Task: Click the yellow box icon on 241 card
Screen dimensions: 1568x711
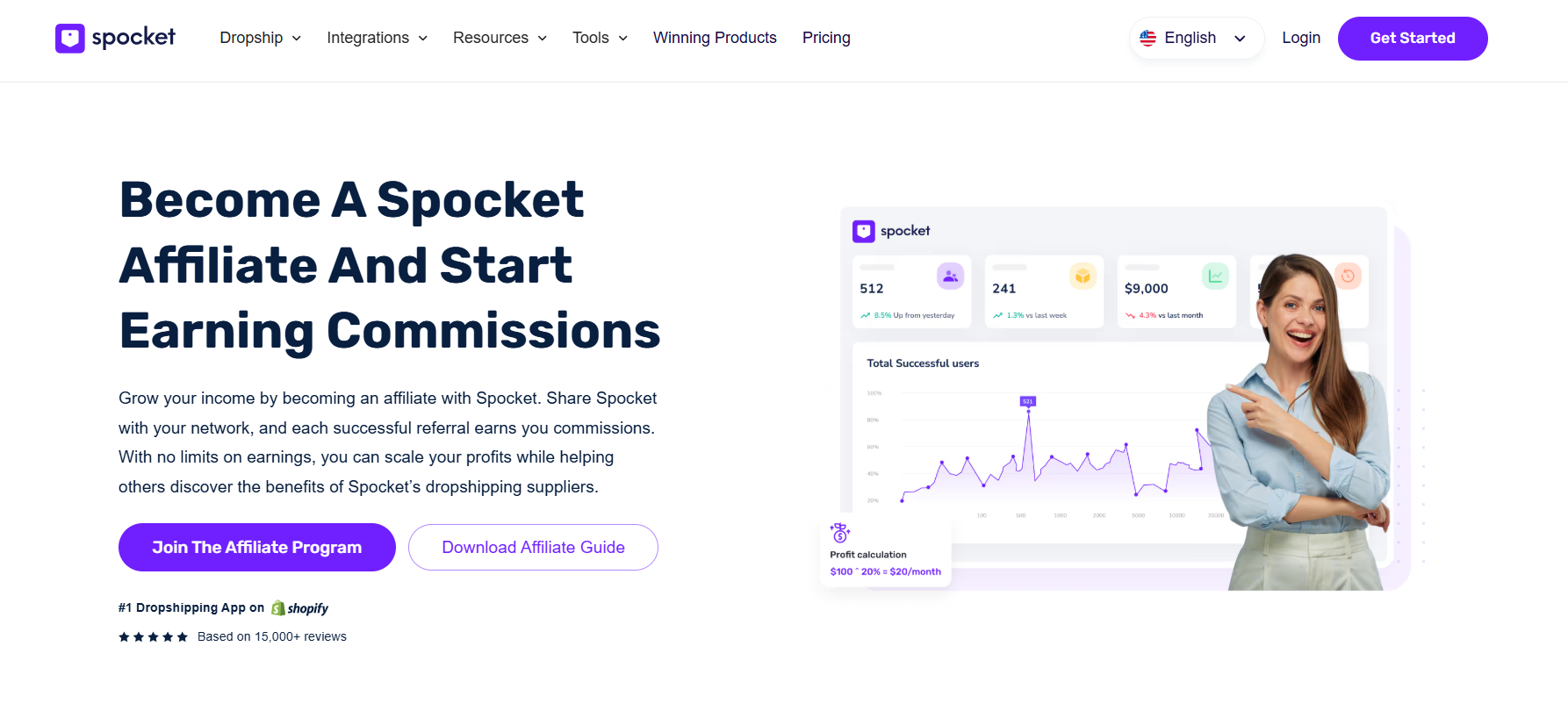Action: pyautogui.click(x=1083, y=276)
